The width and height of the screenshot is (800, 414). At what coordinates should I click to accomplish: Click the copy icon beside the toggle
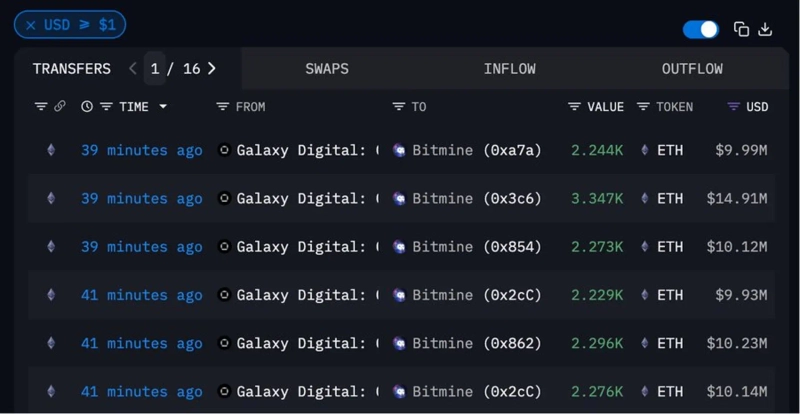pyautogui.click(x=741, y=29)
